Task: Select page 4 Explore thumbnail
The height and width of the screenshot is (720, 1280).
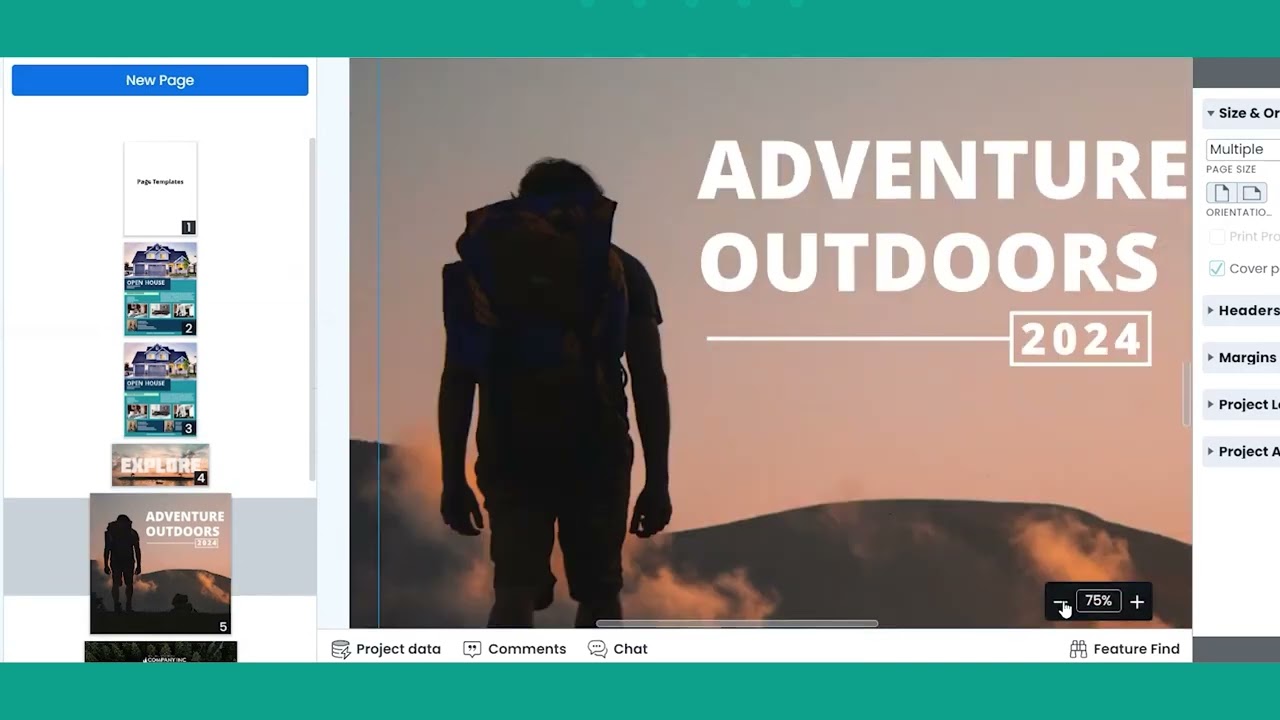Action: point(160,465)
